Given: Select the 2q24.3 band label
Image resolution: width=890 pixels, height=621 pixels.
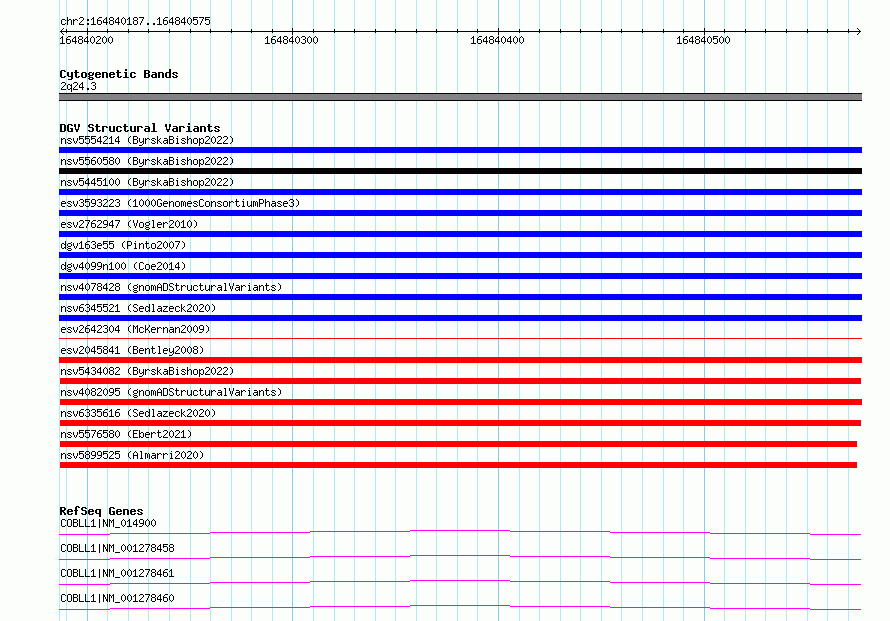Looking at the screenshot, I should tap(78, 86).
